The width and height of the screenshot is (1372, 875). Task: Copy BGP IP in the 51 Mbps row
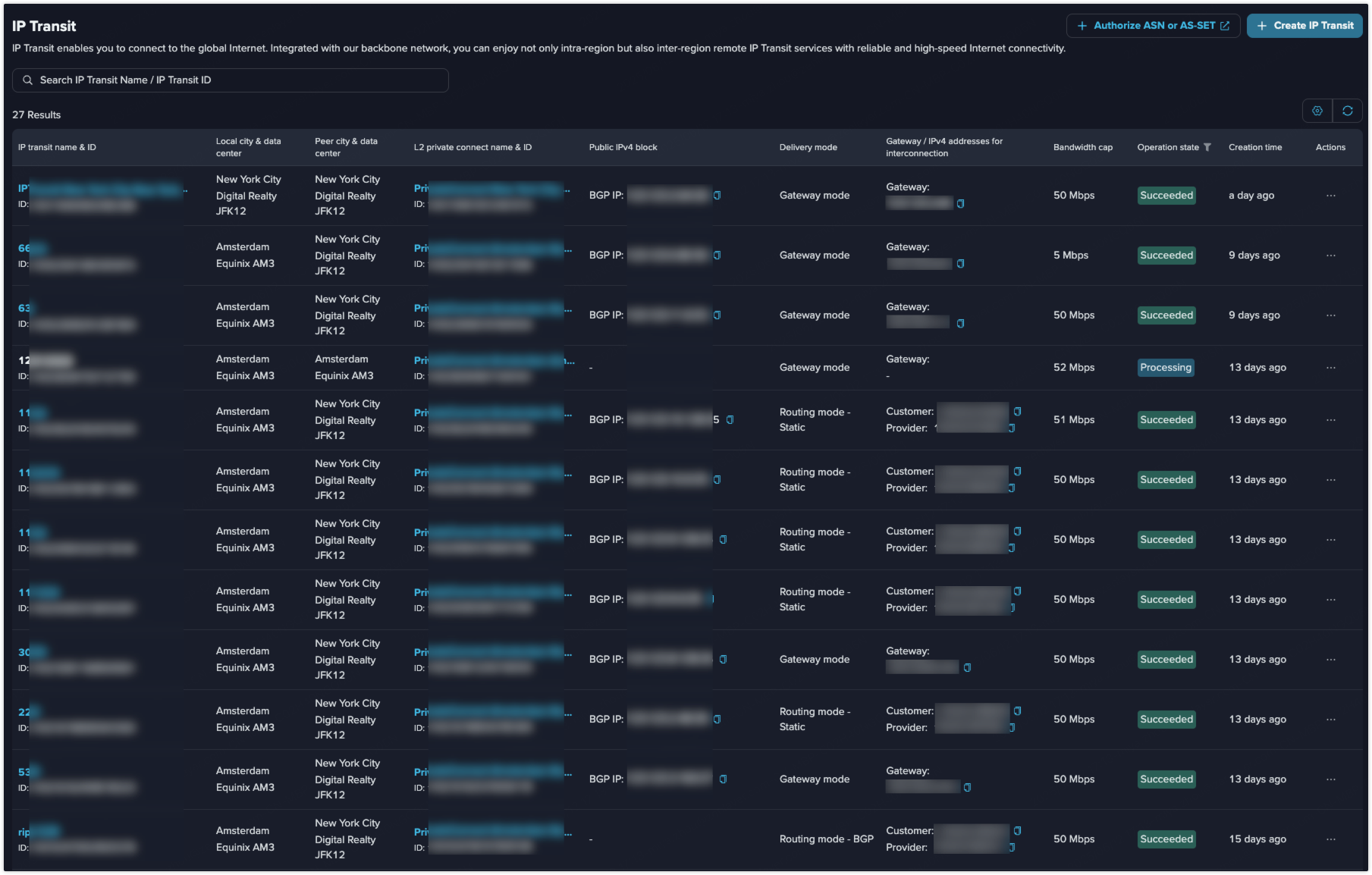730,420
